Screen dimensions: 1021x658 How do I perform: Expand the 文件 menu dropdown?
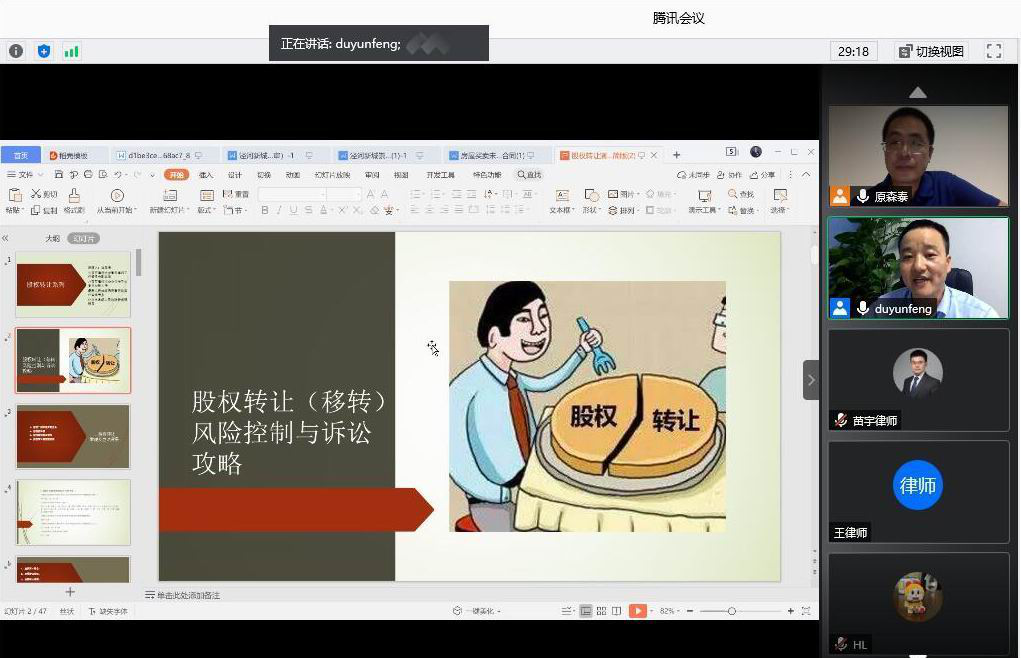tap(26, 175)
